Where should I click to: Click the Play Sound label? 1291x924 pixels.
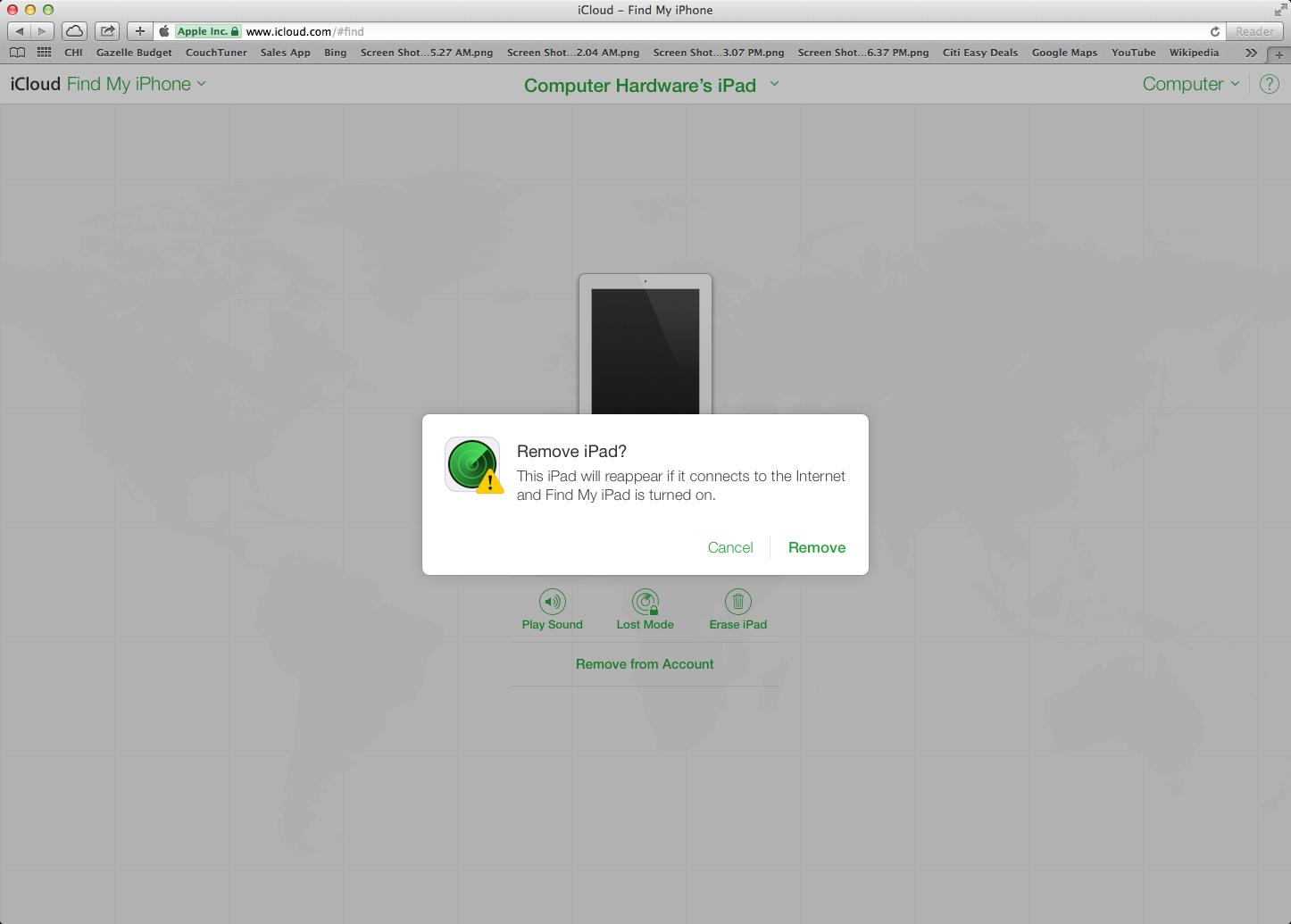[x=553, y=625]
